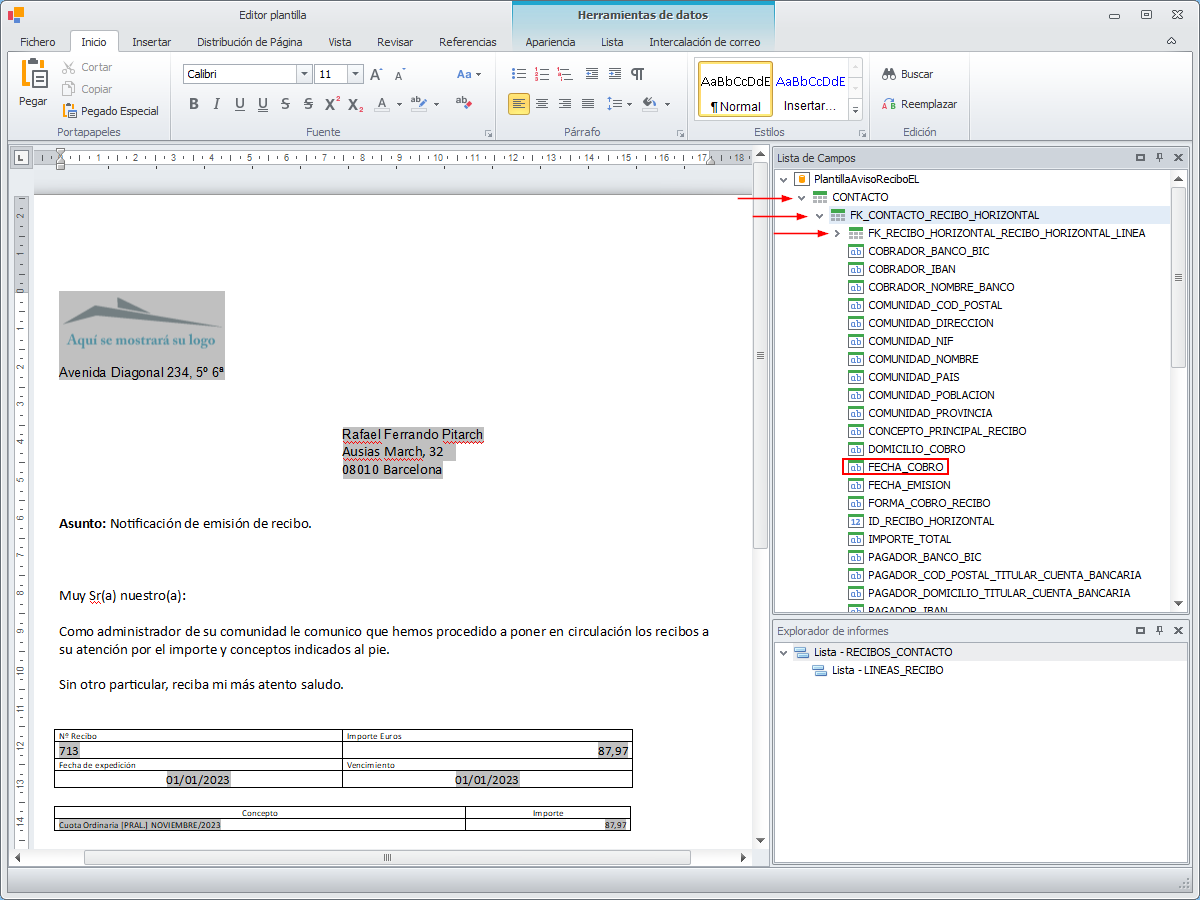The image size is (1200, 900).
Task: Switch to the Insertar ribbon tab
Action: click(x=151, y=42)
